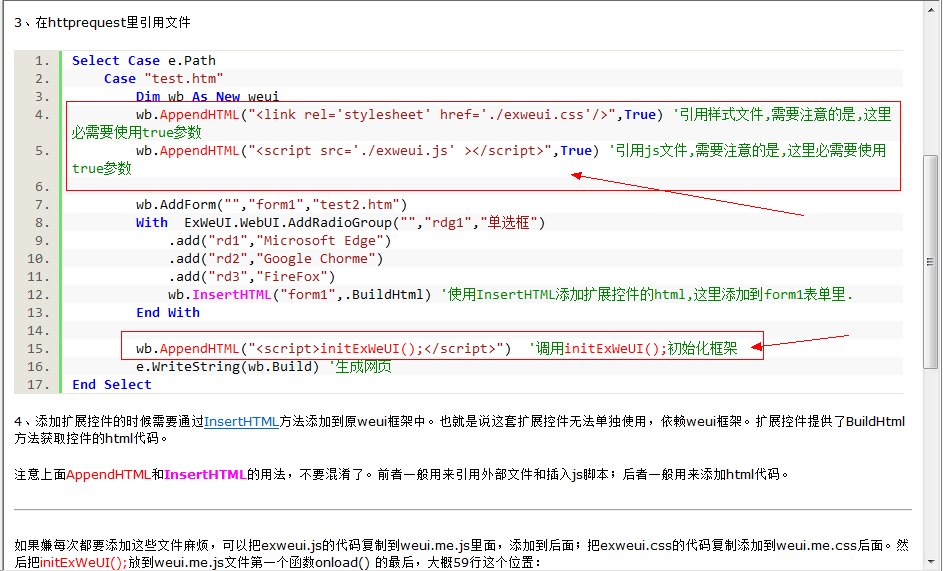Click red AppendHTML word in the note paragraph

[x=108, y=474]
